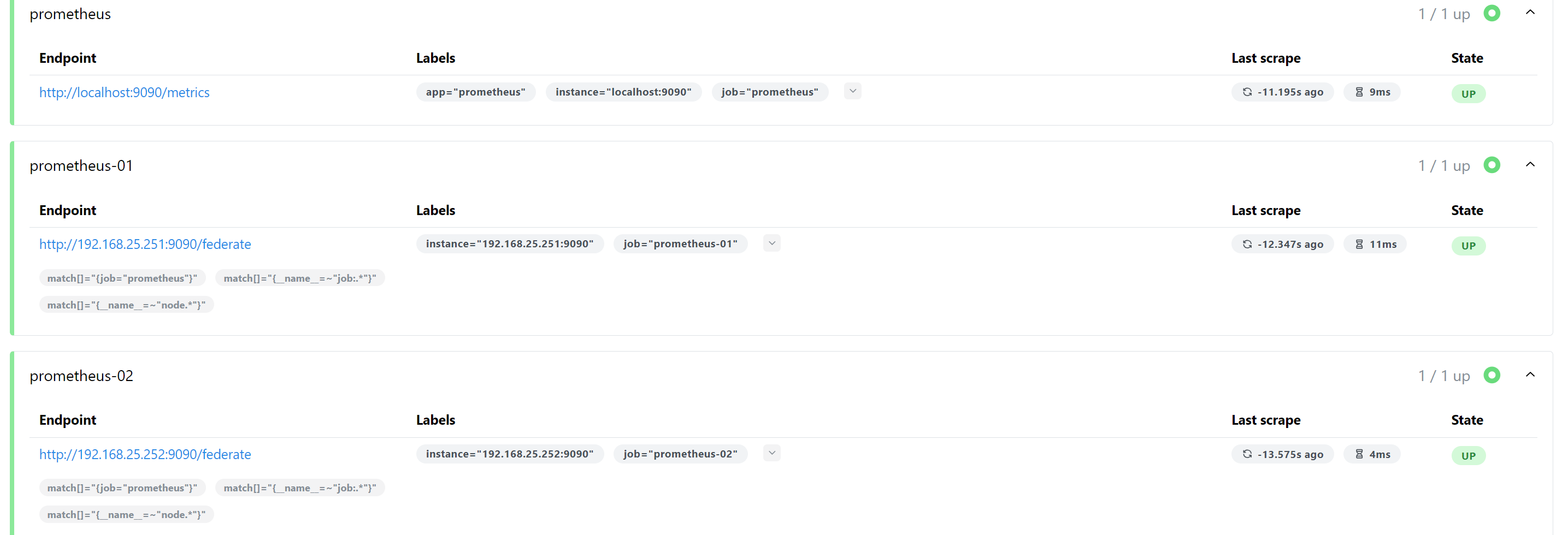1568x535 pixels.
Task: Open the localhost:9090/metrics endpoint link
Action: click(x=124, y=92)
